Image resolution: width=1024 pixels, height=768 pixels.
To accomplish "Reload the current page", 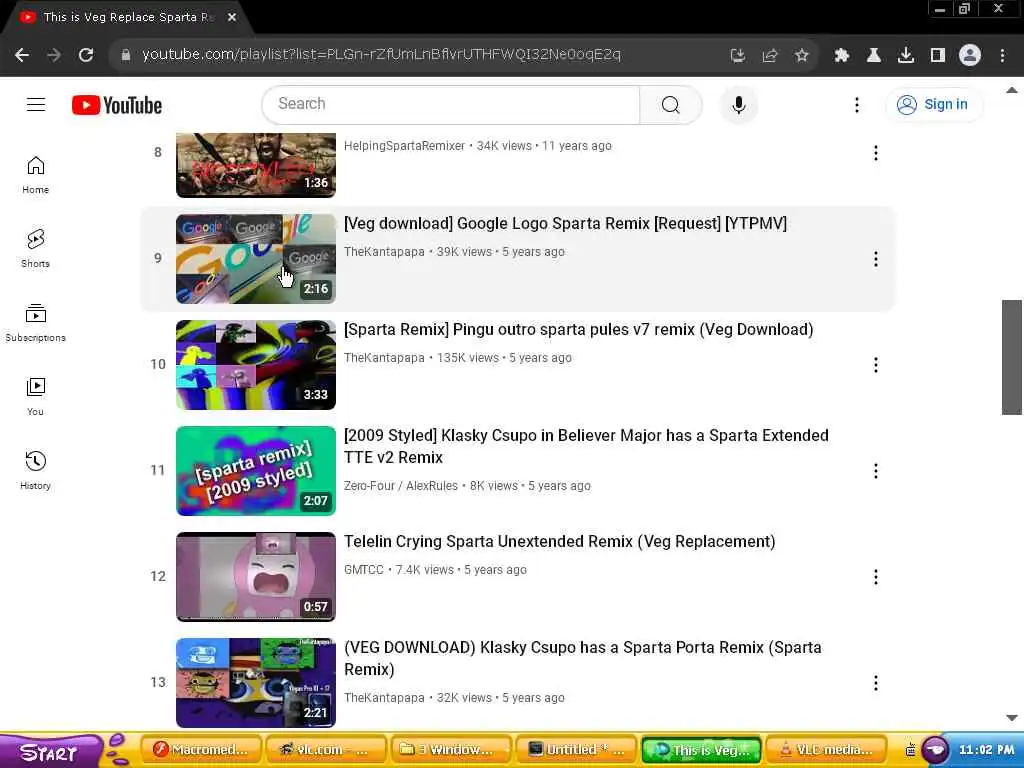I will (x=86, y=55).
